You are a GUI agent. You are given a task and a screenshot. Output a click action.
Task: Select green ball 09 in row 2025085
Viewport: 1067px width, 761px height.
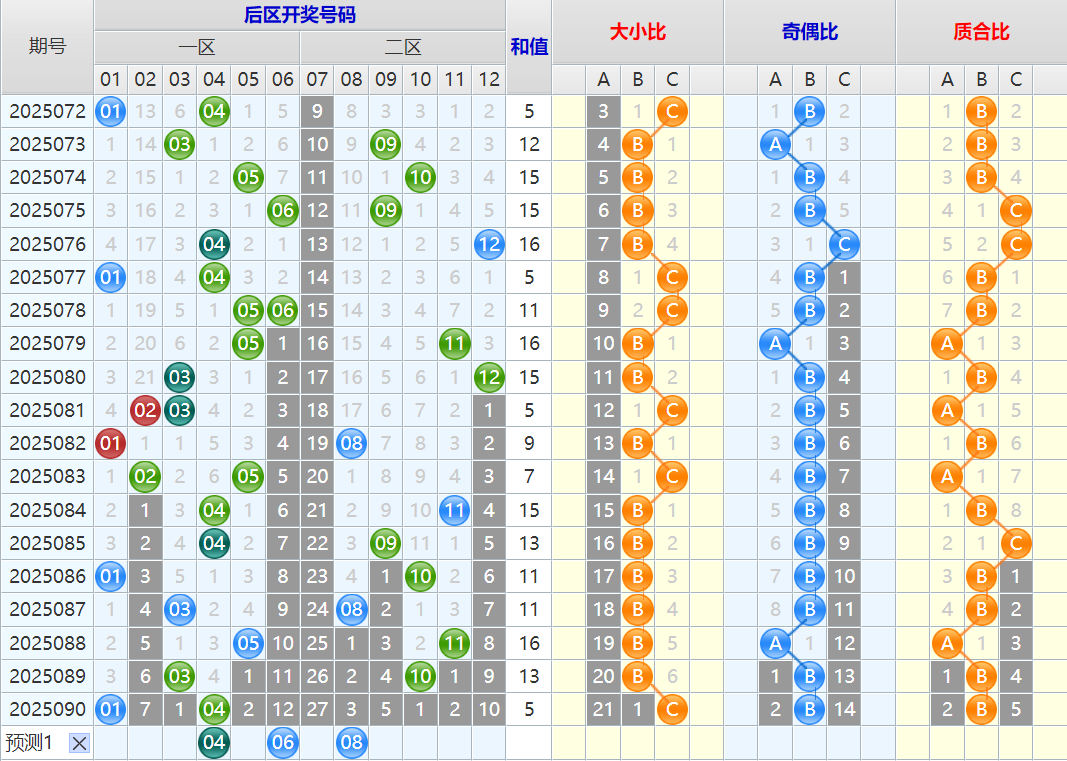386,543
